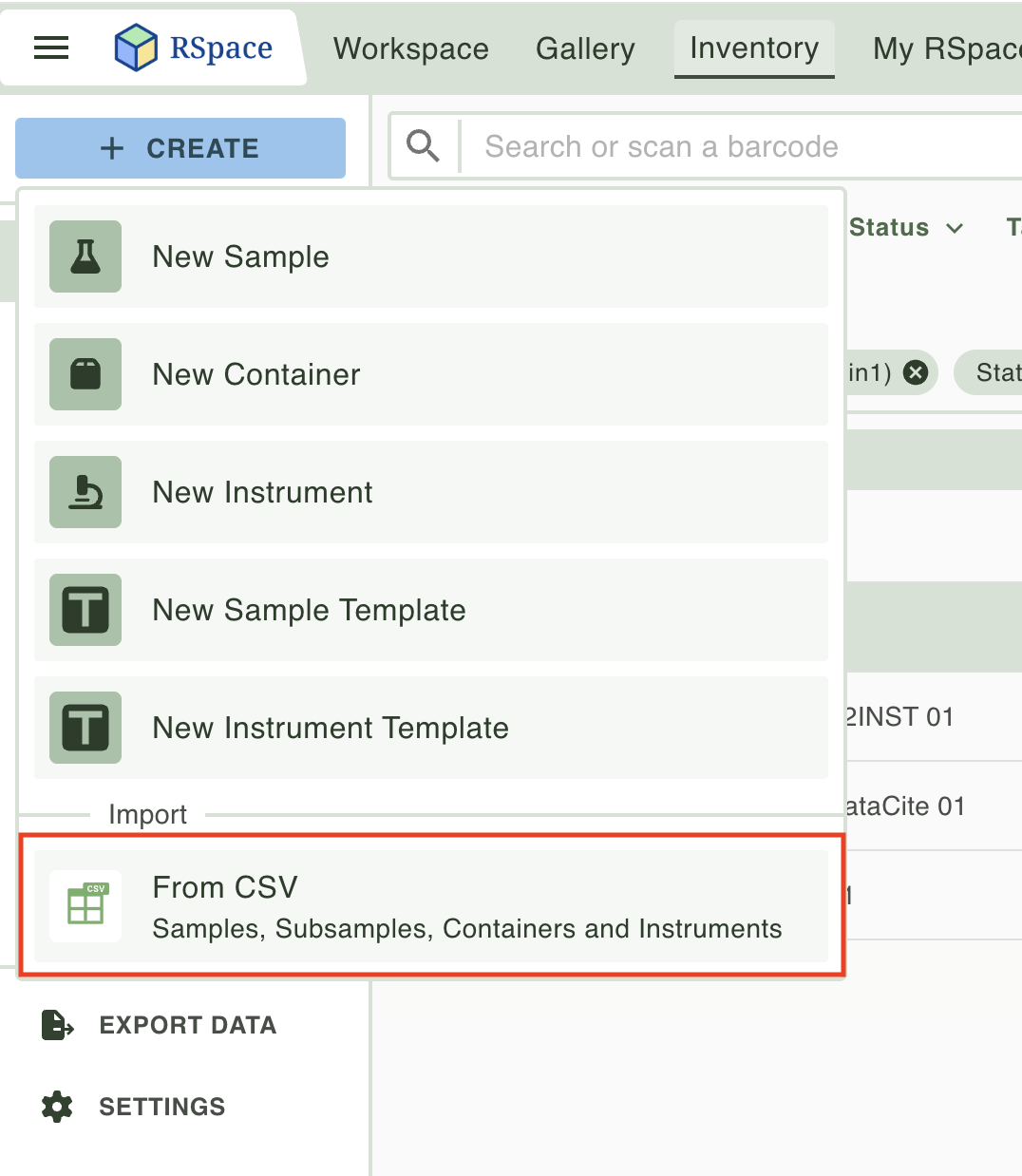Select the row ending in 'INST 01'
1022x1176 pixels.
(934, 716)
